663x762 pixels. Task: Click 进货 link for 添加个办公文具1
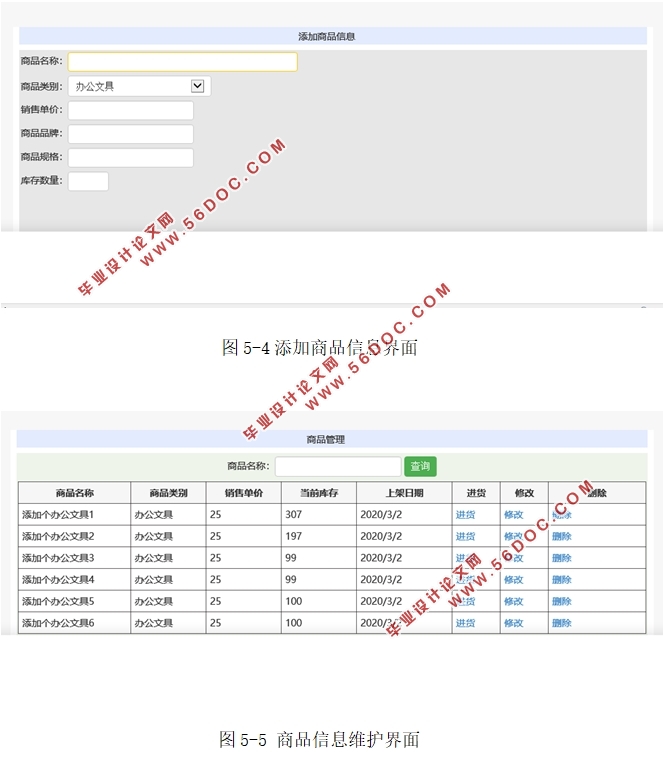tap(465, 515)
